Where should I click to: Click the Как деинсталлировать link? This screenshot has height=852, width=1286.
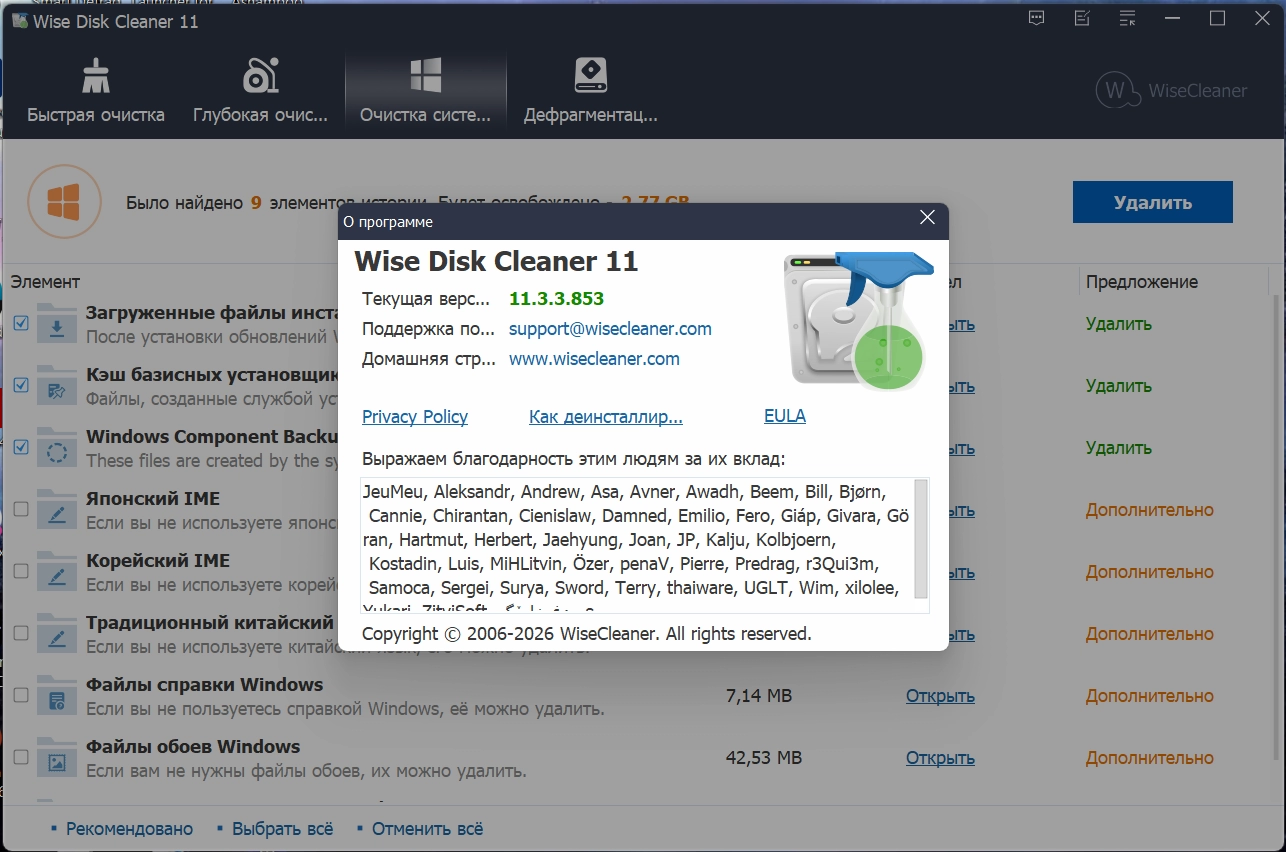coord(606,417)
